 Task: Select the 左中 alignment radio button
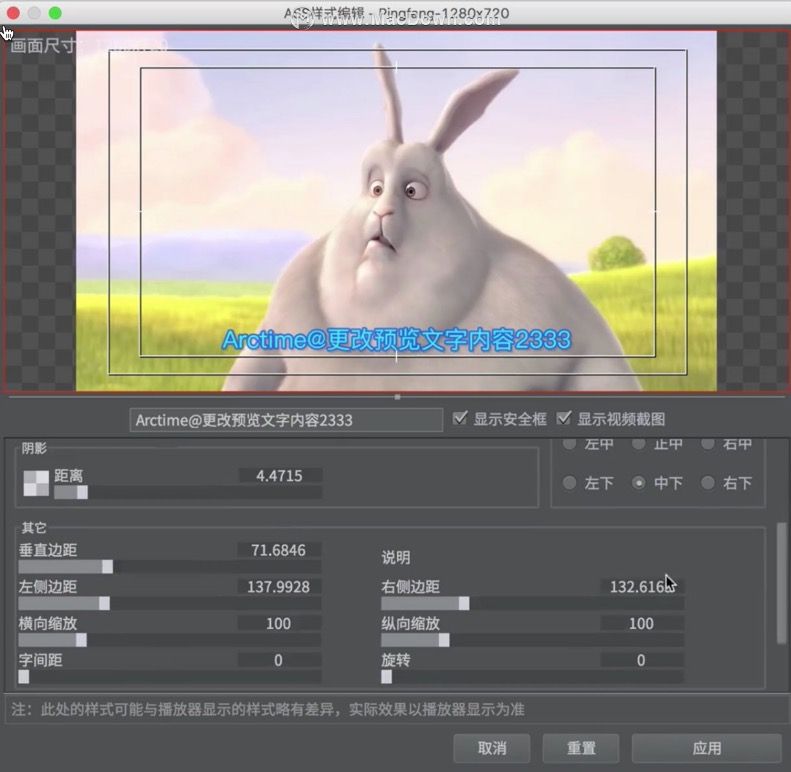click(570, 444)
